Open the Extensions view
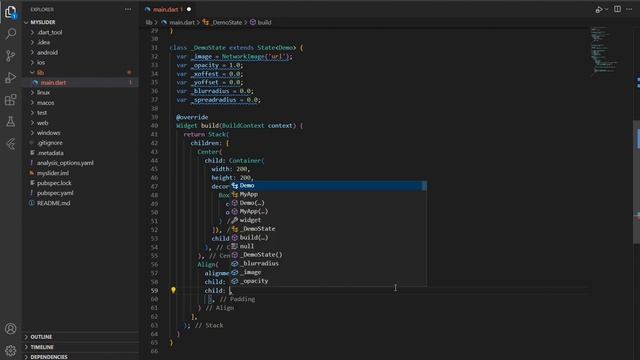 click(11, 100)
